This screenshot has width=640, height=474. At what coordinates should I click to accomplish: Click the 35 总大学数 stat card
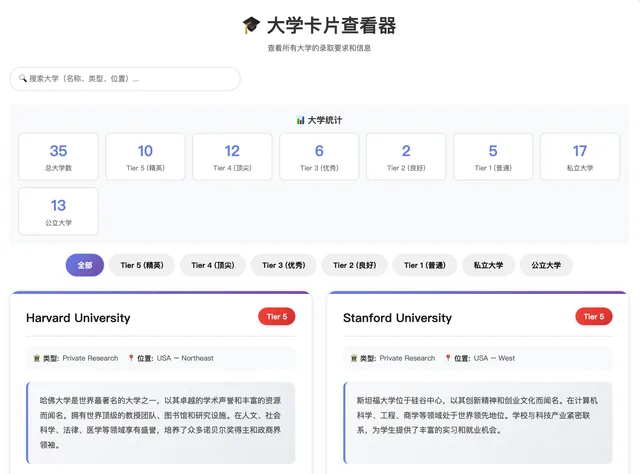[x=58, y=157]
